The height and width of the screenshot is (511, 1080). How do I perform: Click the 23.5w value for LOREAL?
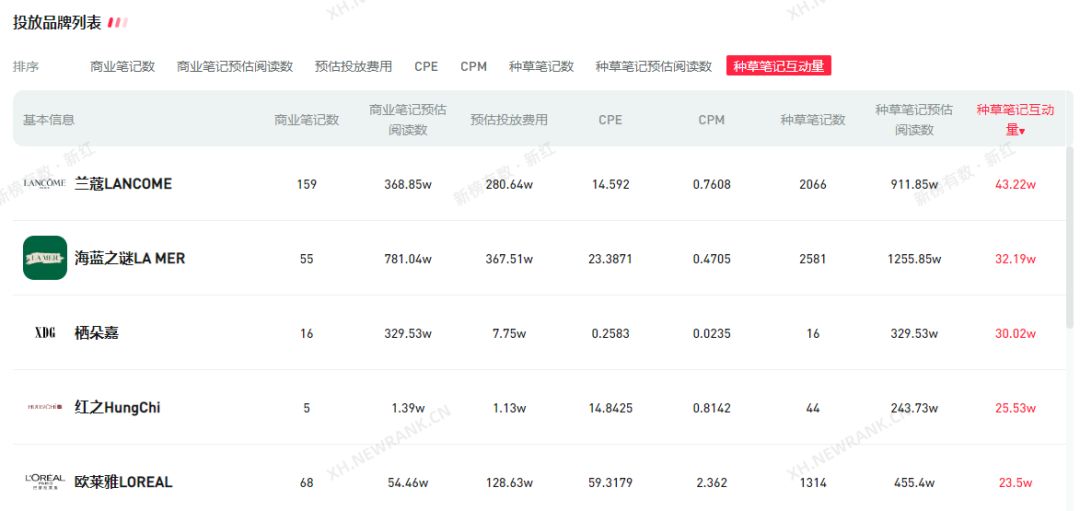click(x=1015, y=482)
